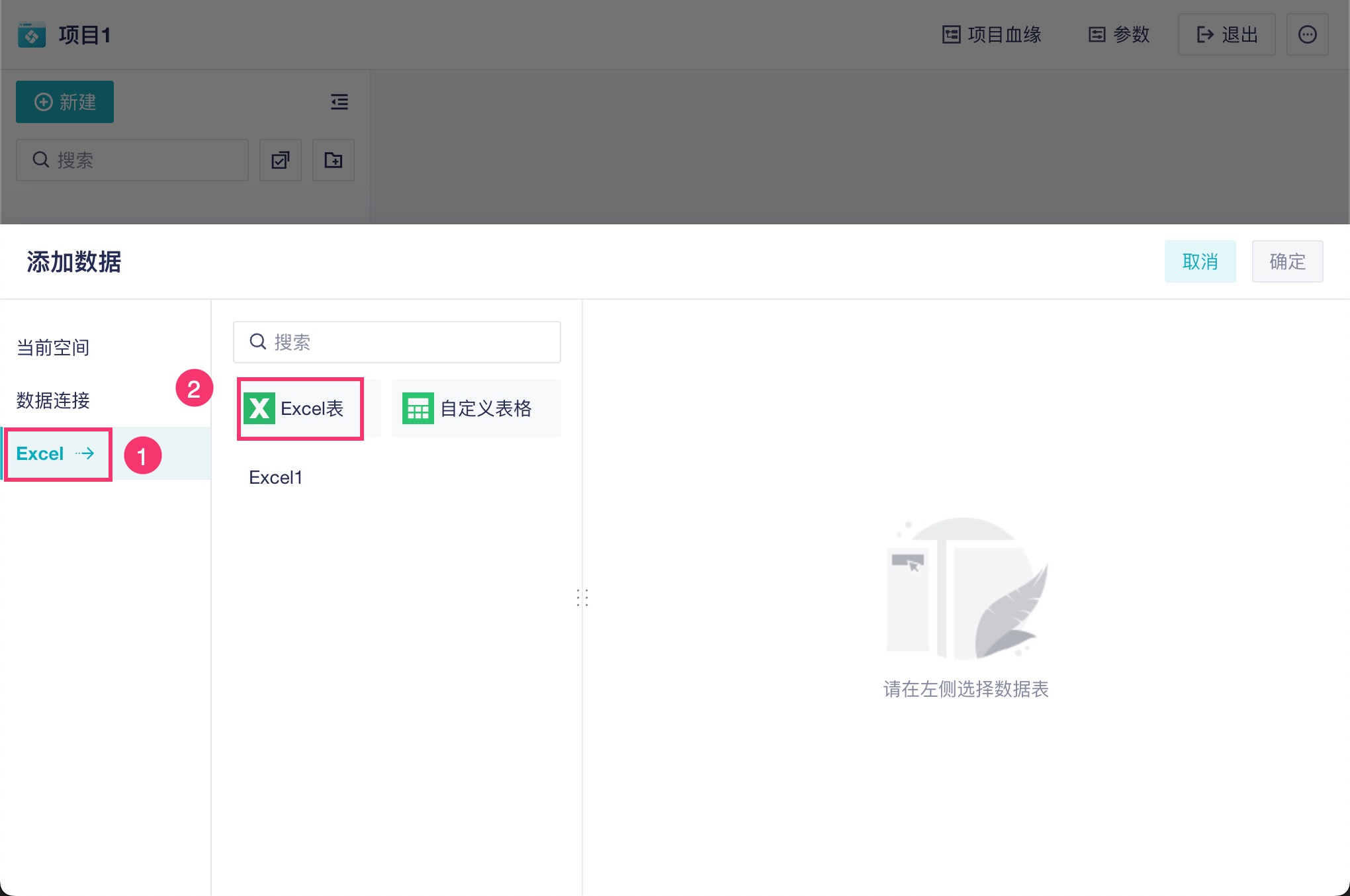The height and width of the screenshot is (896, 1350).
Task: Click the 自定义表格 custom table option
Action: coord(476,408)
